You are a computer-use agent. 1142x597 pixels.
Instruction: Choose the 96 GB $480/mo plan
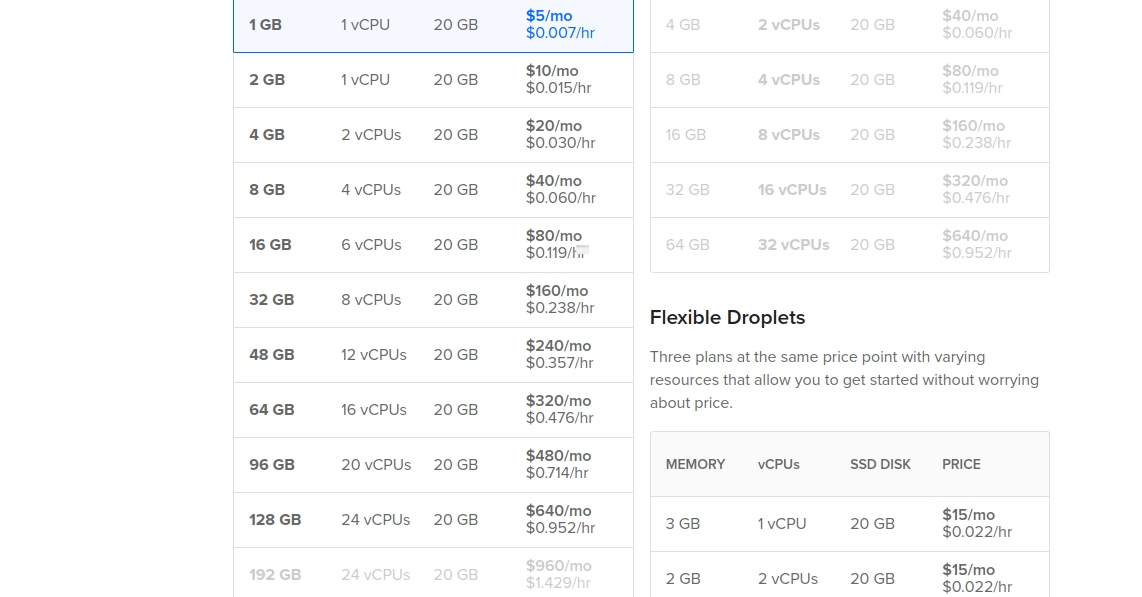[433, 465]
